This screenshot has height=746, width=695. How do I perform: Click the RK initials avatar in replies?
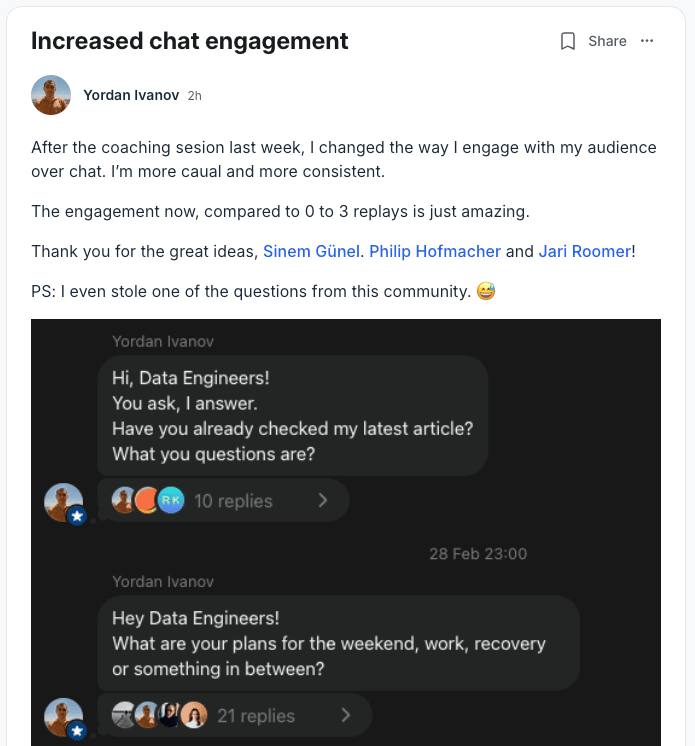(171, 500)
